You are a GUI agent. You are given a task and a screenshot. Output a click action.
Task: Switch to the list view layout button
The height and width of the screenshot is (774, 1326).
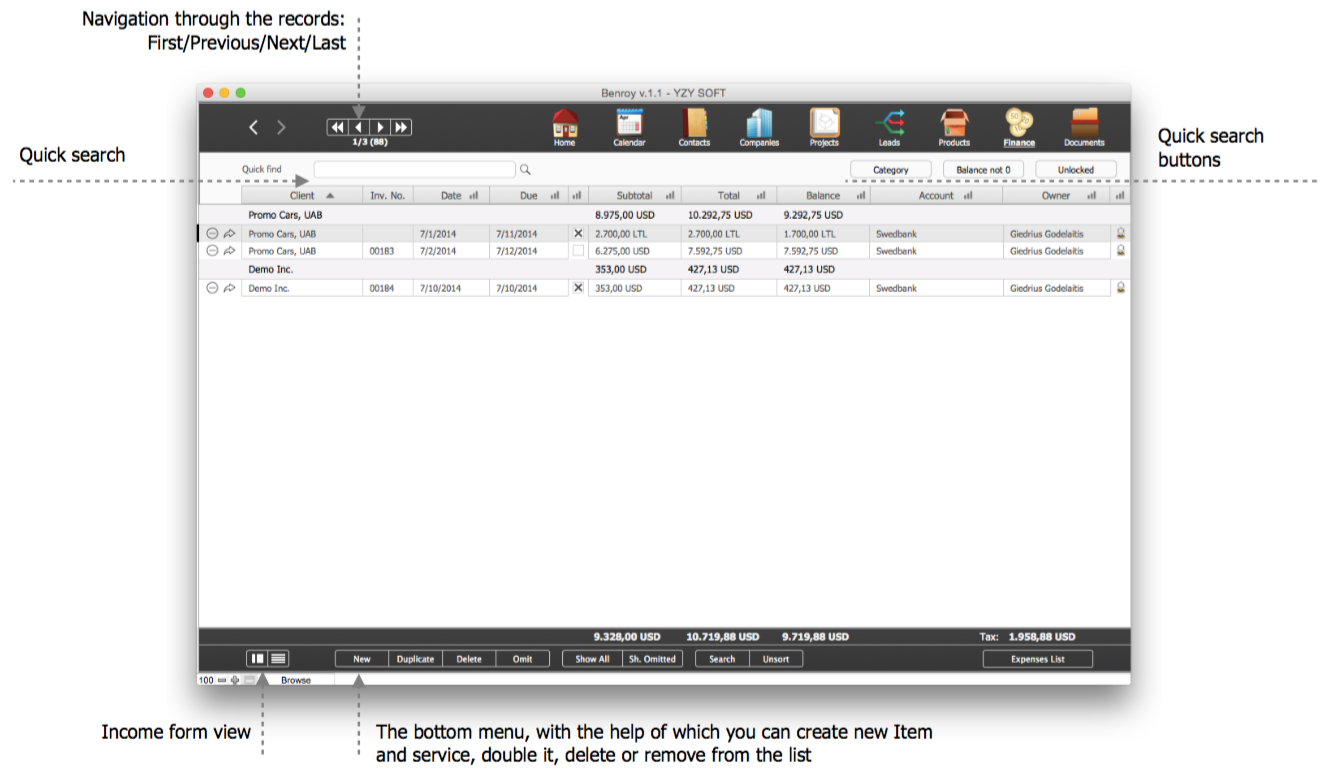tap(279, 659)
